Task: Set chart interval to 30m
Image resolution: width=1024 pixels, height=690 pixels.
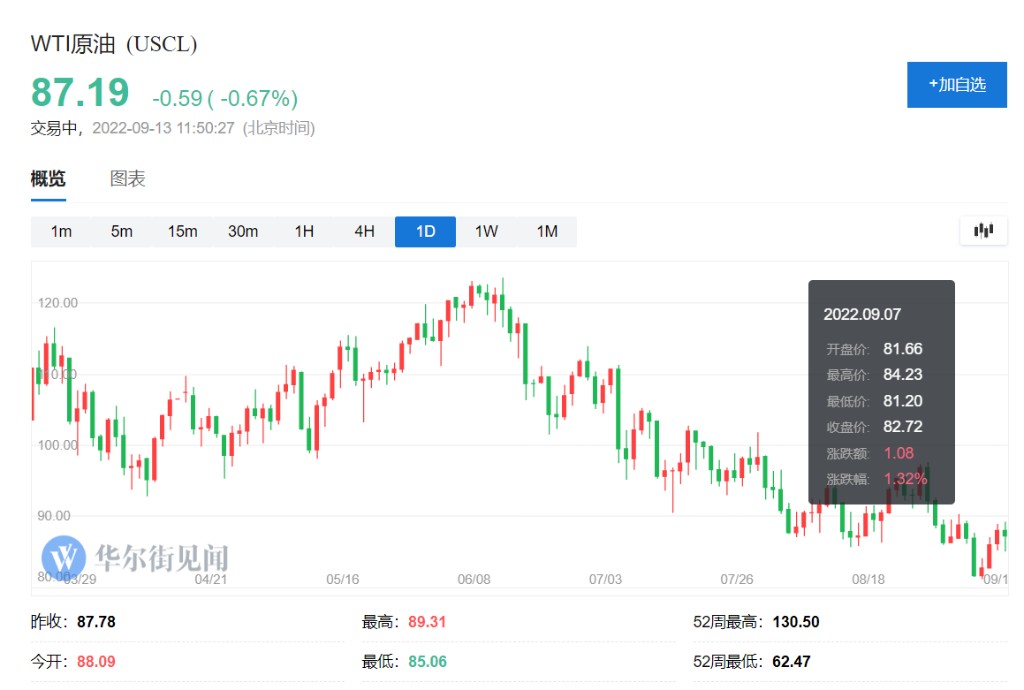Action: (x=243, y=232)
